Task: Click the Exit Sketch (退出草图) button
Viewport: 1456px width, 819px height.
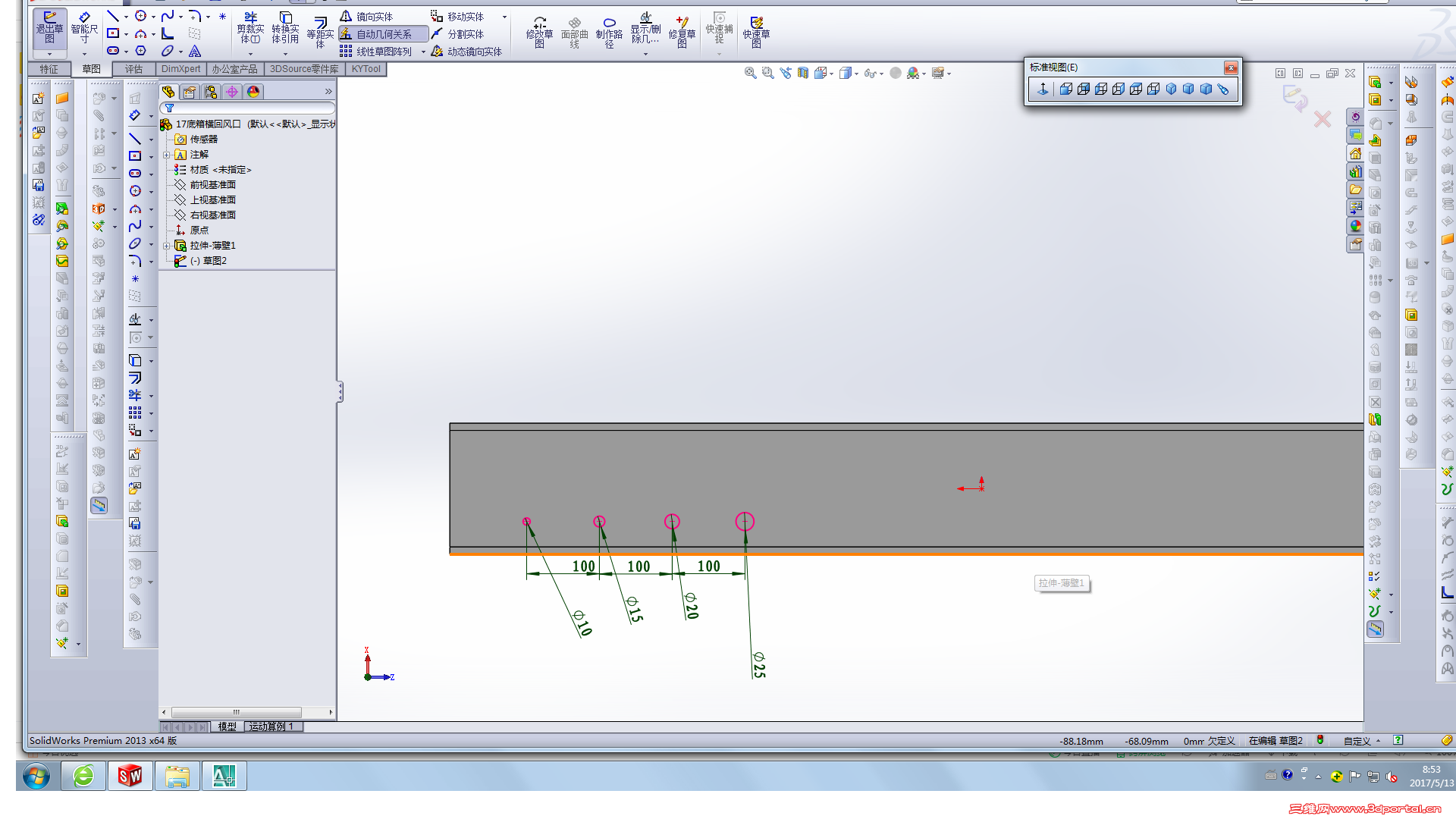Action: click(x=49, y=29)
